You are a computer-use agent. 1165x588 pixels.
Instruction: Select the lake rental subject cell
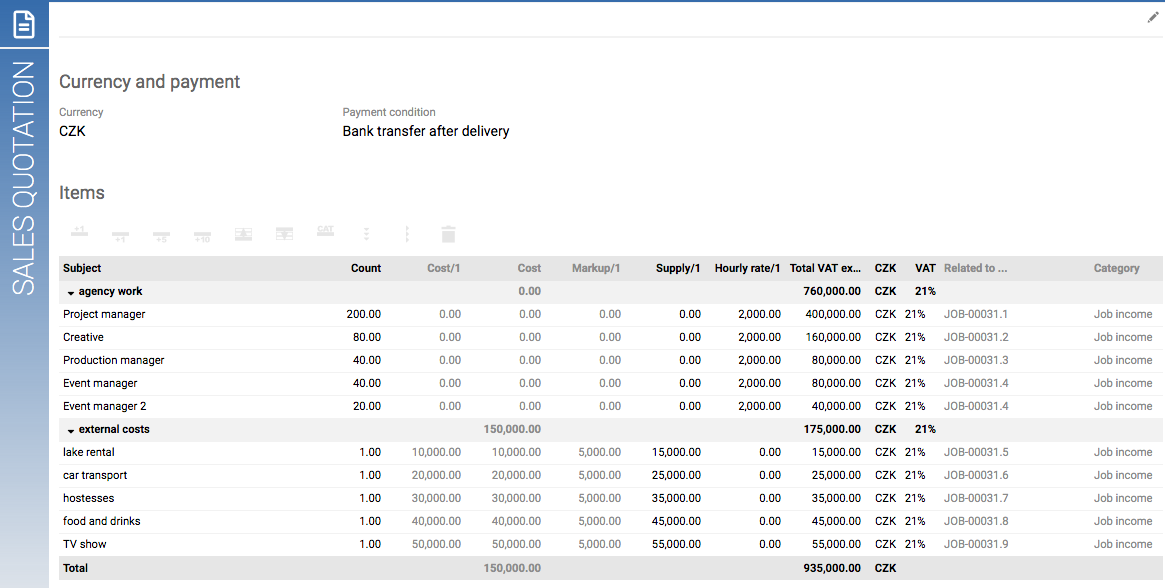coord(88,453)
